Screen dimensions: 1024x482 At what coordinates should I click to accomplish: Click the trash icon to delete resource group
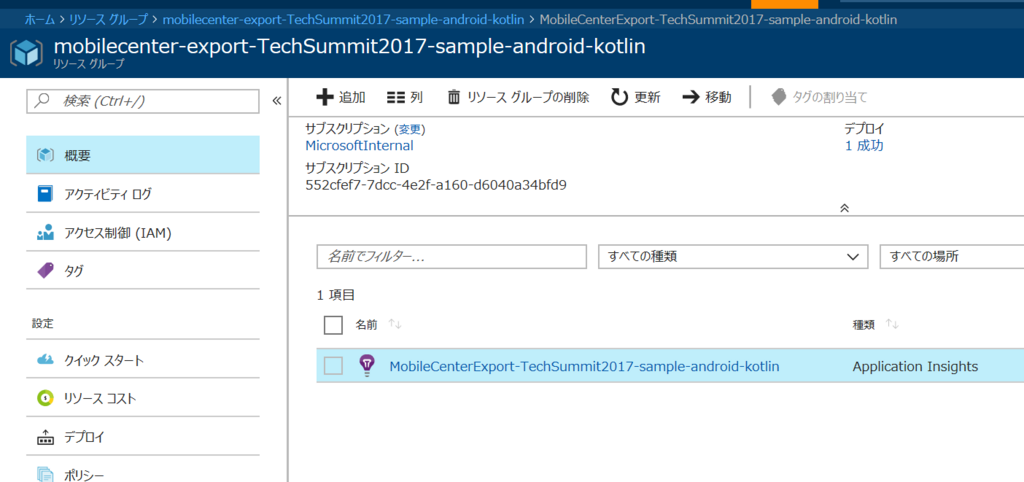pyautogui.click(x=454, y=97)
